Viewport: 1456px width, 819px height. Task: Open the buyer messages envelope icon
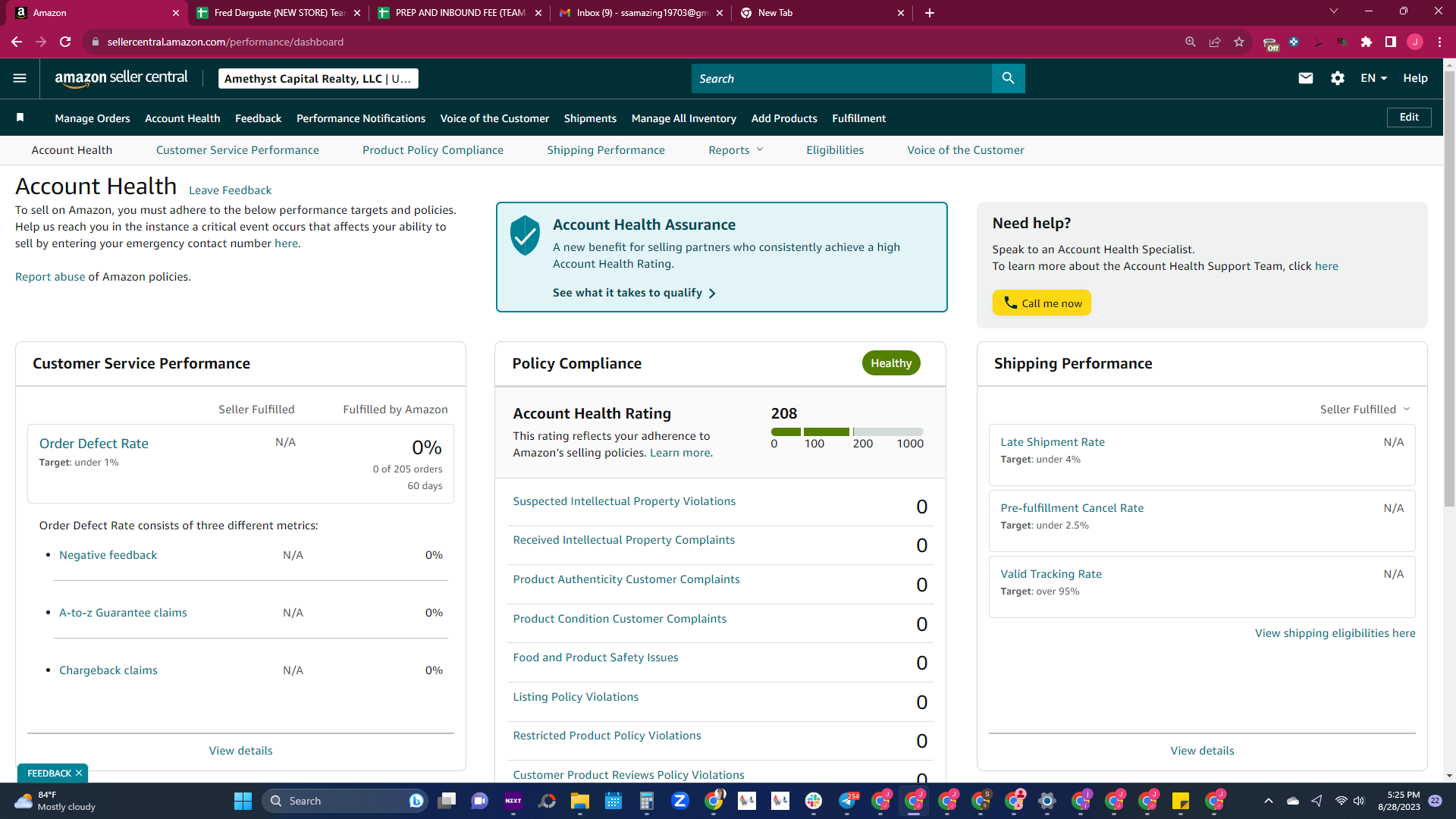tap(1305, 78)
